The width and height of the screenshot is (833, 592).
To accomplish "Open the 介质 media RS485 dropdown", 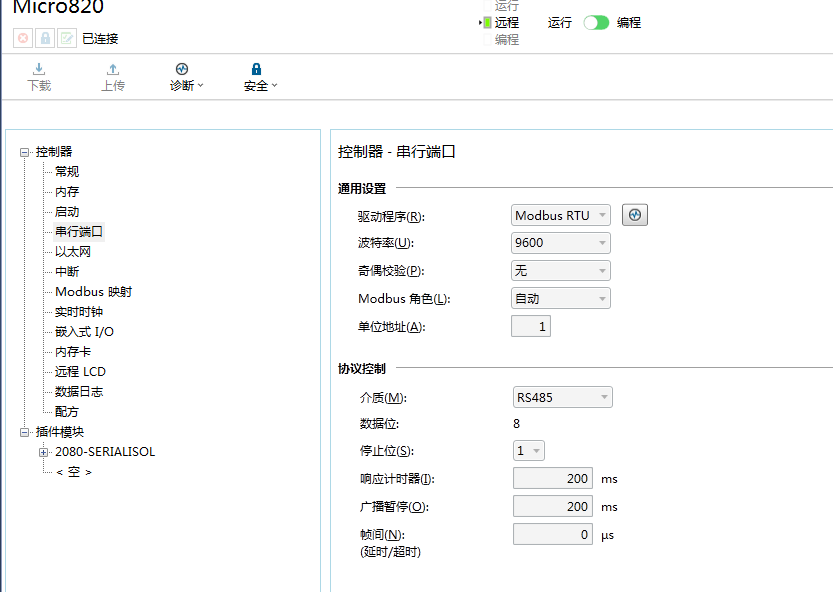I will coord(563,398).
